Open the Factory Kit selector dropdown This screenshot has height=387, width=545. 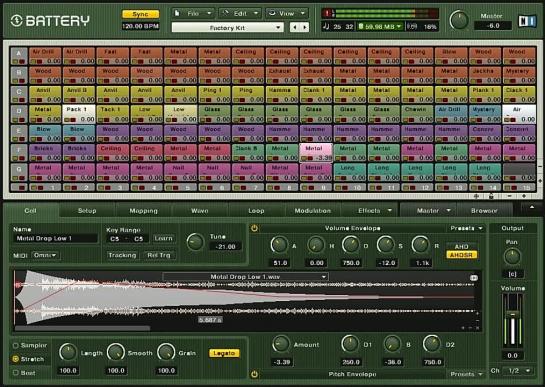[x=228, y=27]
